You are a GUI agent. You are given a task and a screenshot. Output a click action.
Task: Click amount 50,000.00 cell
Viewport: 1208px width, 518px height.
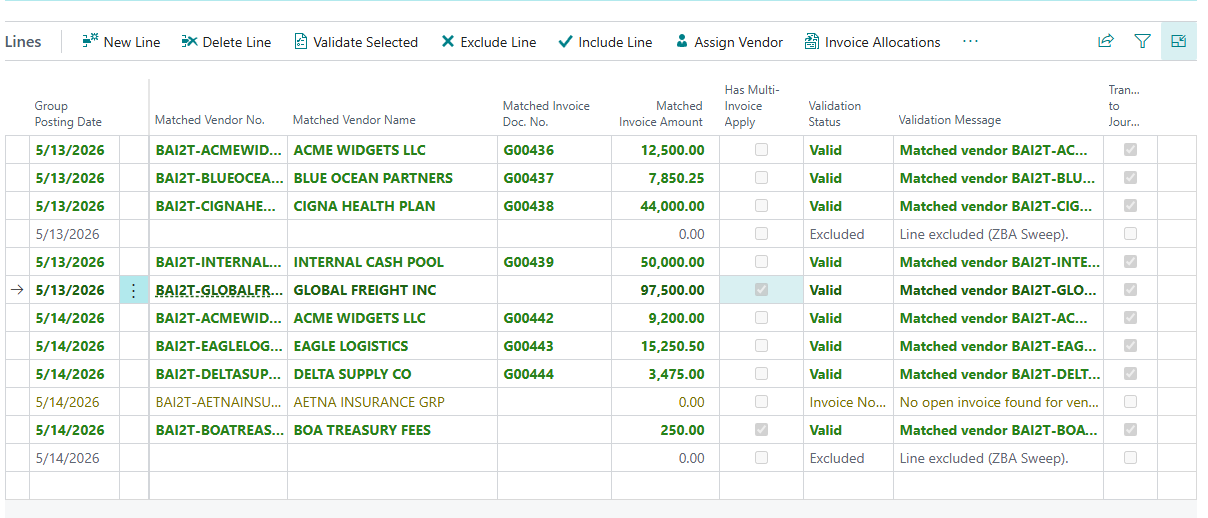pyautogui.click(x=665, y=262)
